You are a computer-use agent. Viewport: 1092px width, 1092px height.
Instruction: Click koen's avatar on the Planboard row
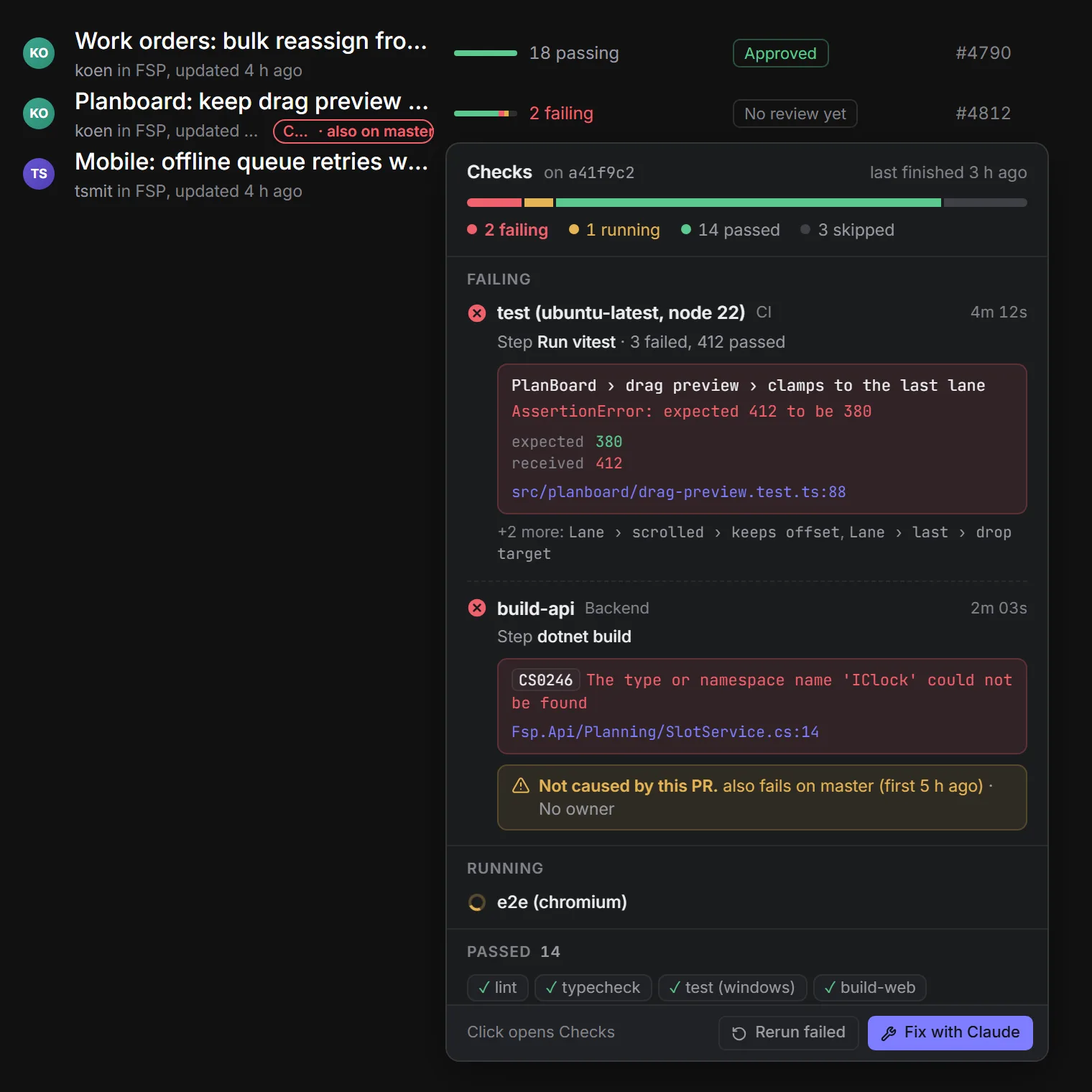point(39,114)
